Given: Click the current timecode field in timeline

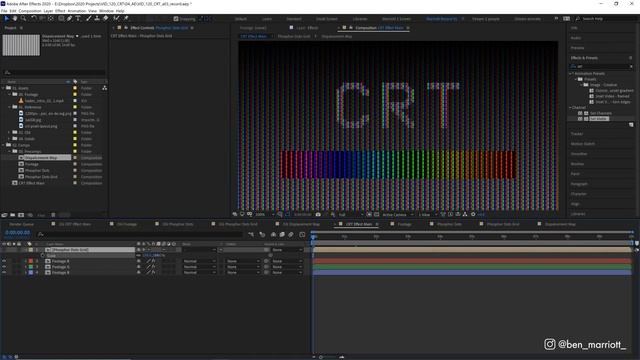Looking at the screenshot, I should click(18, 233).
